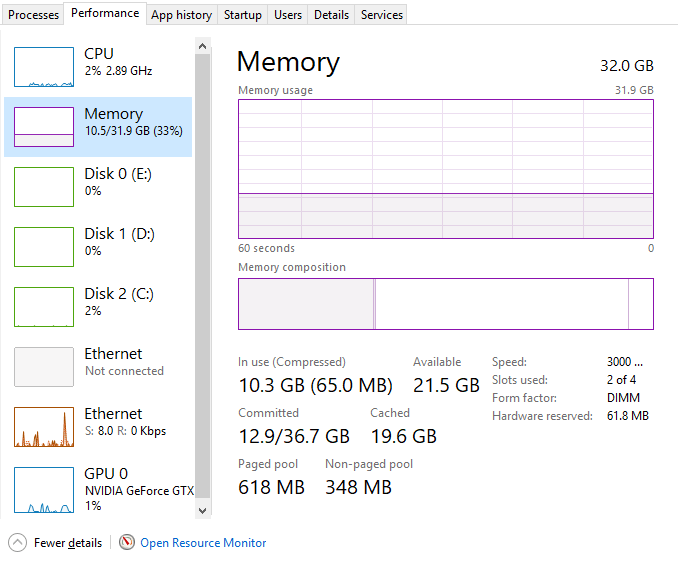
Task: Select the Services tab
Action: (x=382, y=15)
